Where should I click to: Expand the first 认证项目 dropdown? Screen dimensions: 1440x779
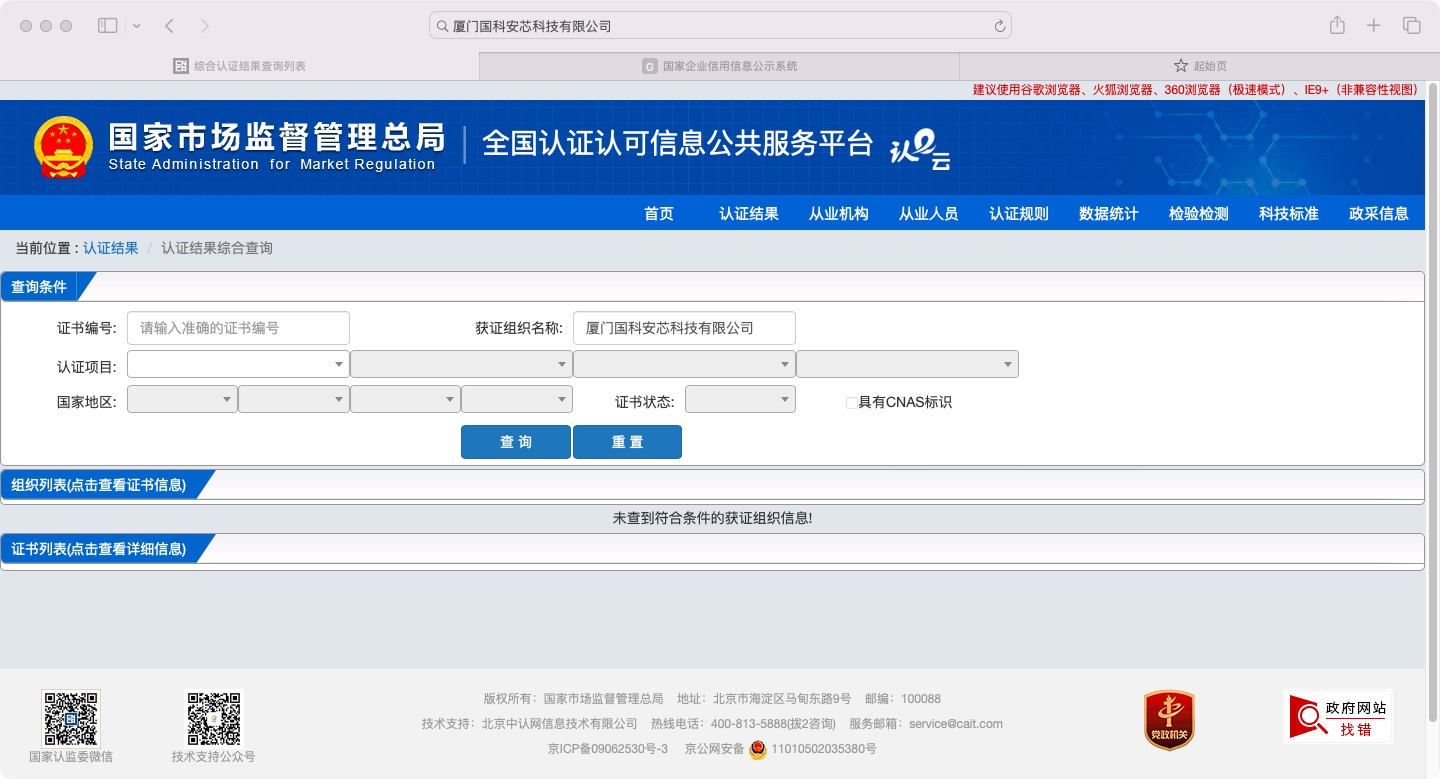(x=238, y=364)
